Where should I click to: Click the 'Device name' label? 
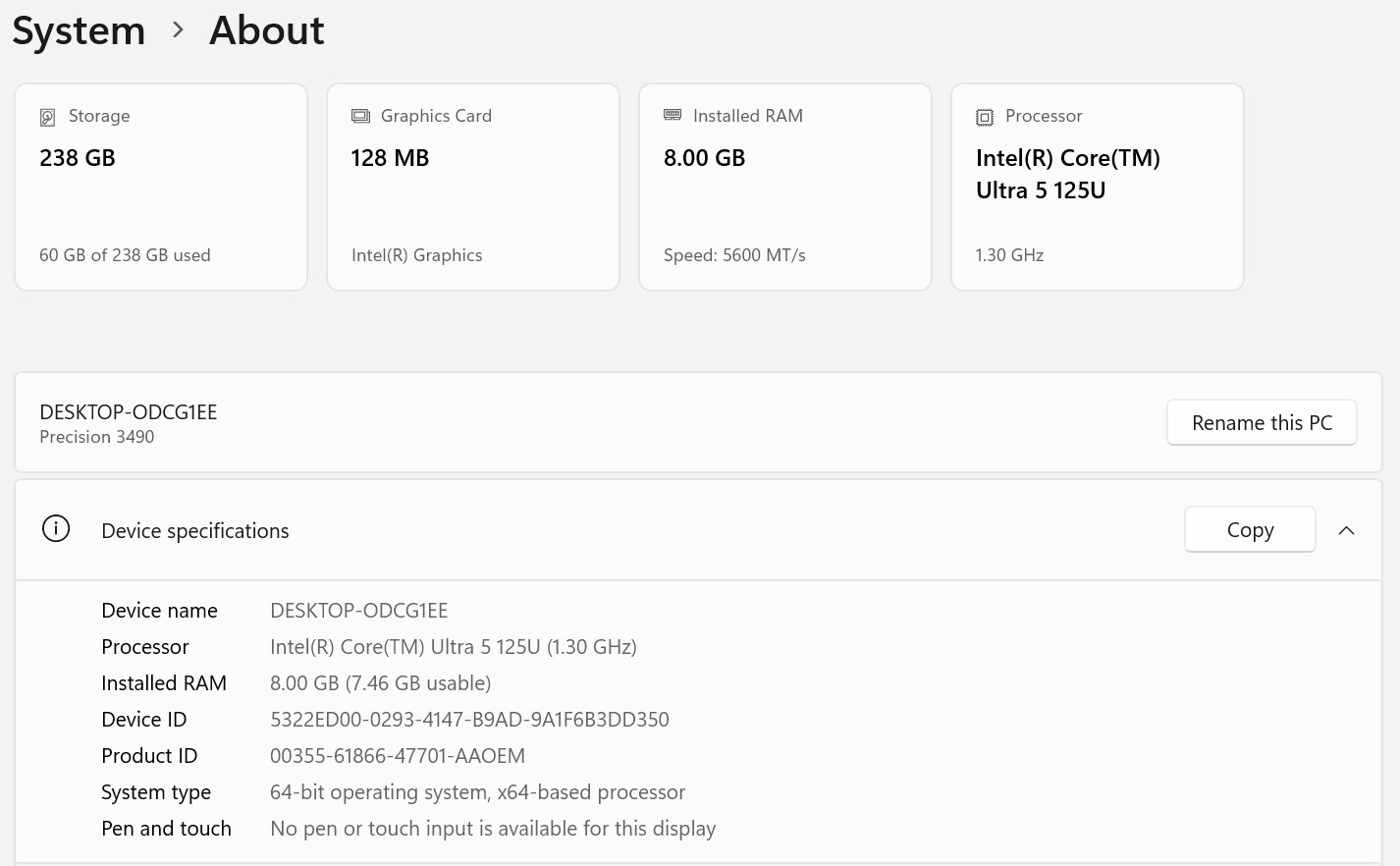(x=160, y=611)
